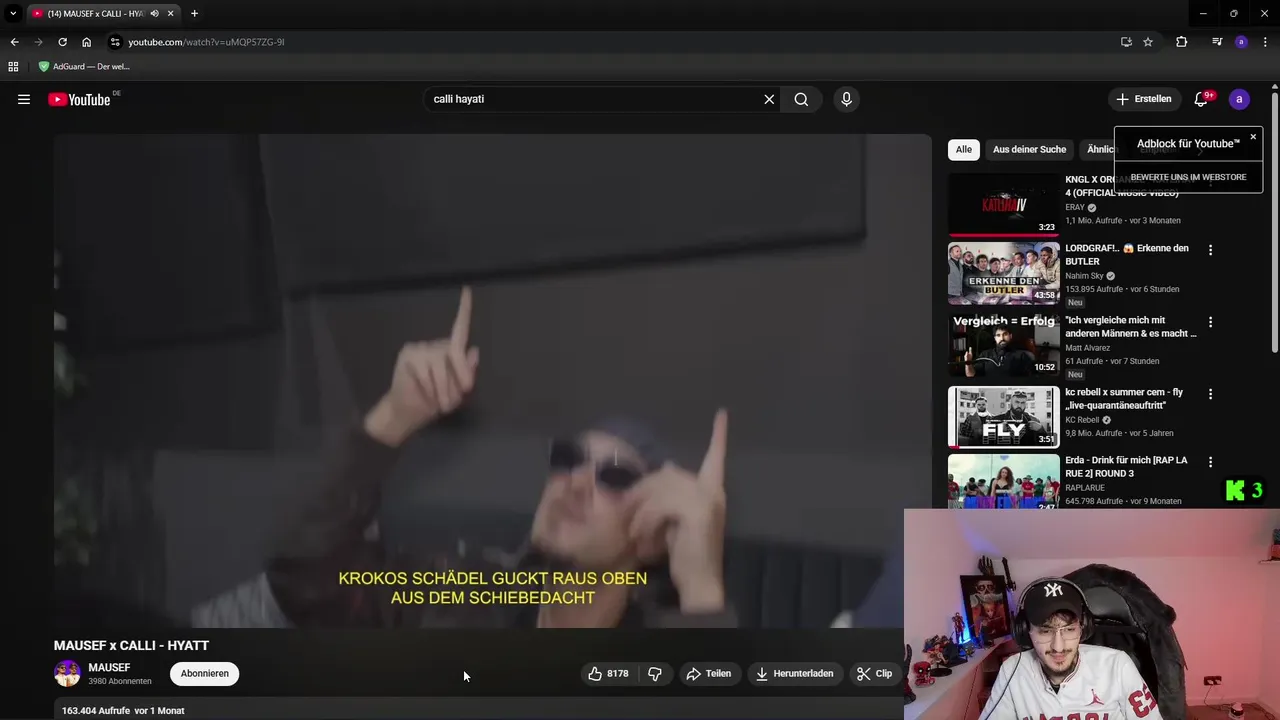Open the Vergleich = Erfolg video thumbnail
This screenshot has height=720, width=1280.
[1003, 345]
